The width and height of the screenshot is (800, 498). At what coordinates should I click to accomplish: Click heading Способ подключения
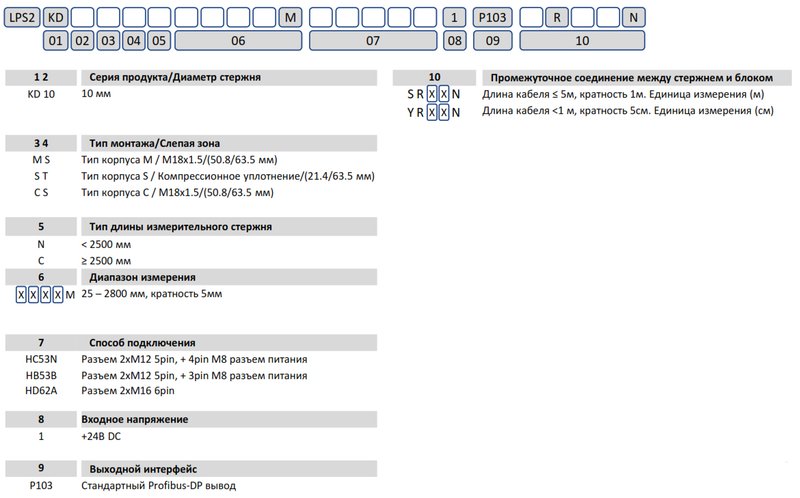point(142,343)
